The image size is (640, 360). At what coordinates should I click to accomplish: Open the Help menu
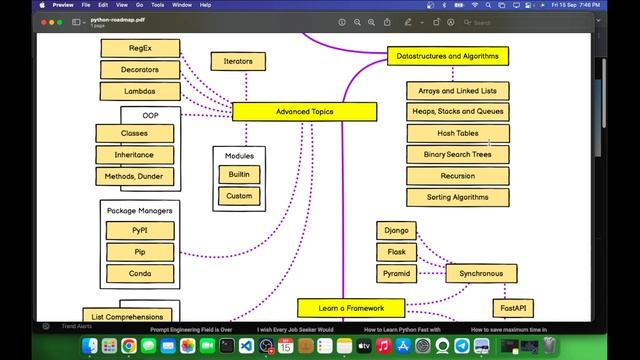pos(205,5)
